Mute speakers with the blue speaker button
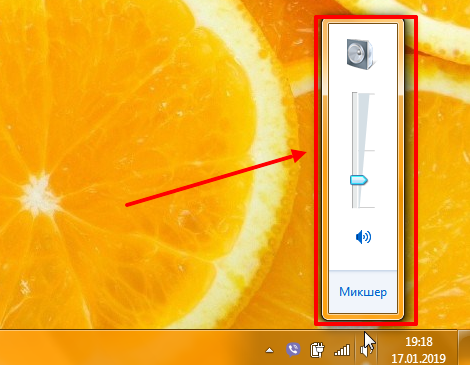Viewport: 470px width, 365px height. tap(363, 237)
